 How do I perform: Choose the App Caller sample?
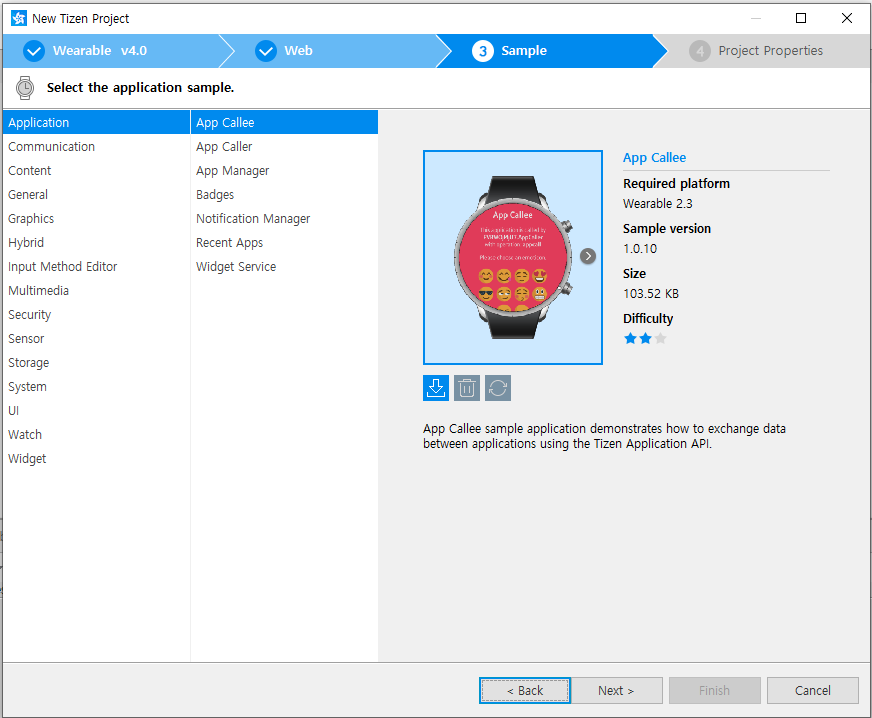pos(284,147)
